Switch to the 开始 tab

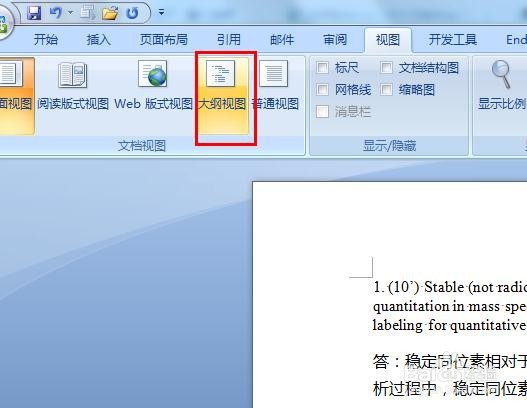pos(46,40)
